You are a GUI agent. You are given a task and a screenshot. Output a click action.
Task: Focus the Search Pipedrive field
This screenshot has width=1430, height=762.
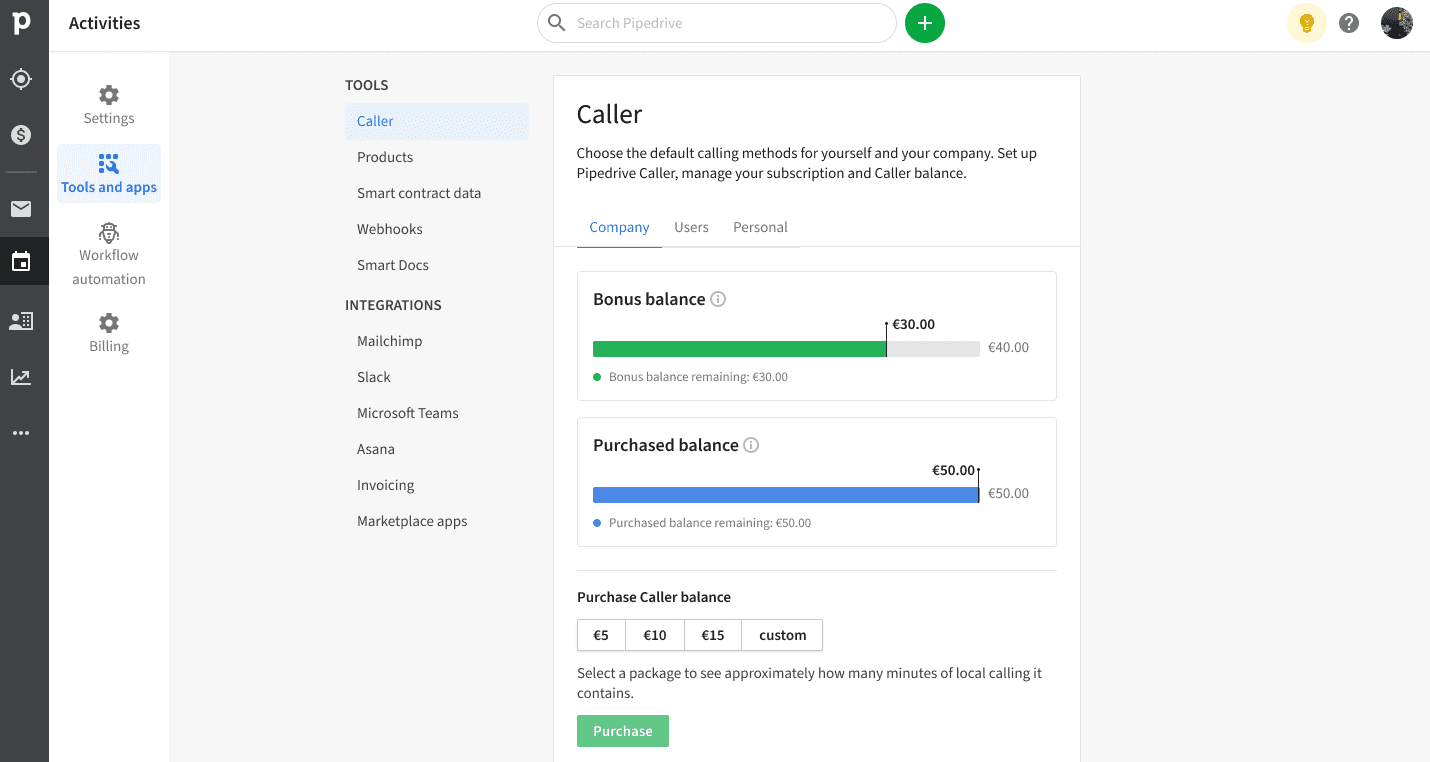click(717, 23)
